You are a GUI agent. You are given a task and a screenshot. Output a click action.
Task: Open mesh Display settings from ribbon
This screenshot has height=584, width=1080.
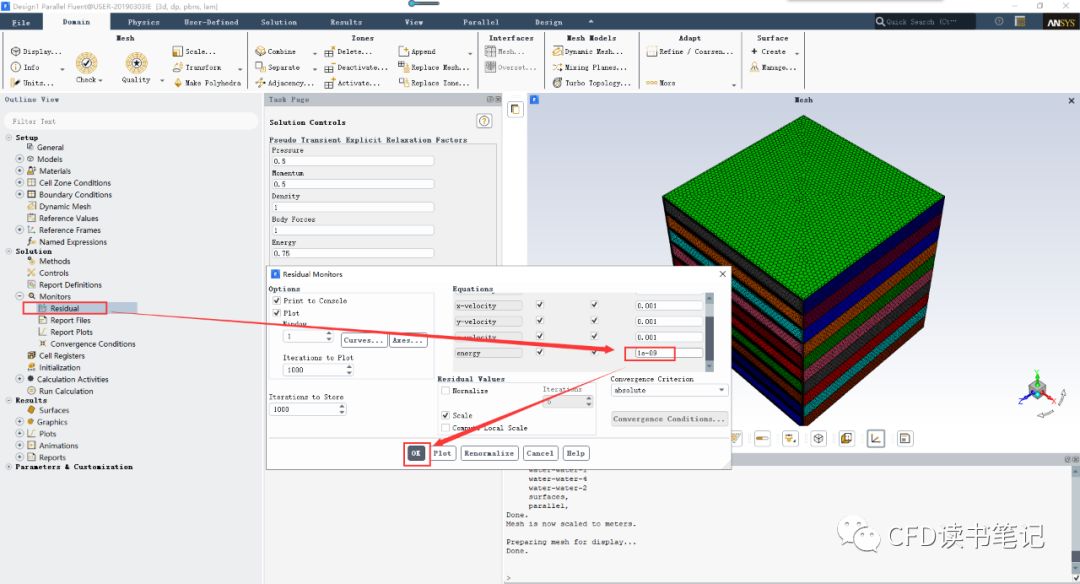tap(36, 52)
